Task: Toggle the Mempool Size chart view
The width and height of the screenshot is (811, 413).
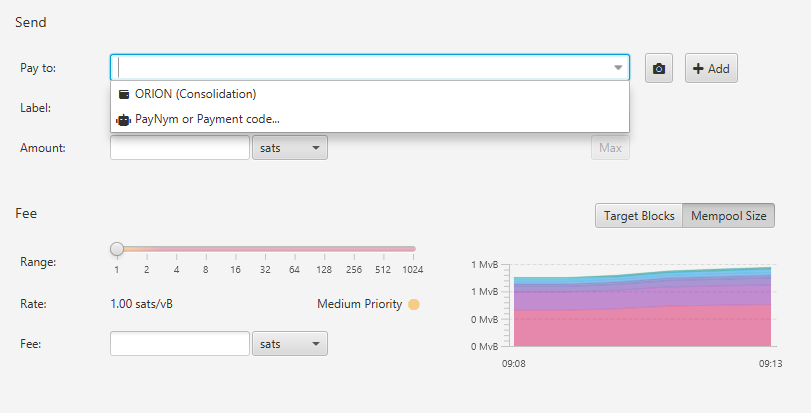Action: 728,216
